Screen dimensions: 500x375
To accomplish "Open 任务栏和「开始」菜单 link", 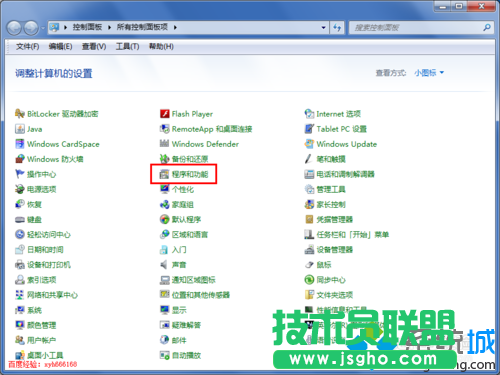I will [353, 234].
